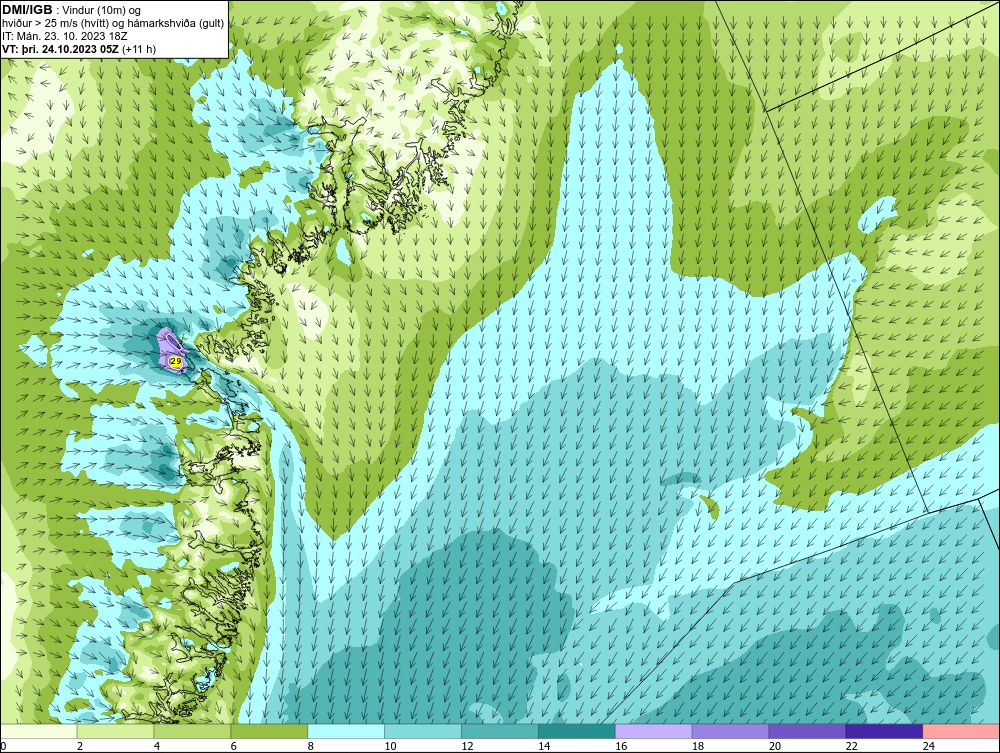Click the legend scale label 8
The height and width of the screenshot is (753, 1000).
311,746
